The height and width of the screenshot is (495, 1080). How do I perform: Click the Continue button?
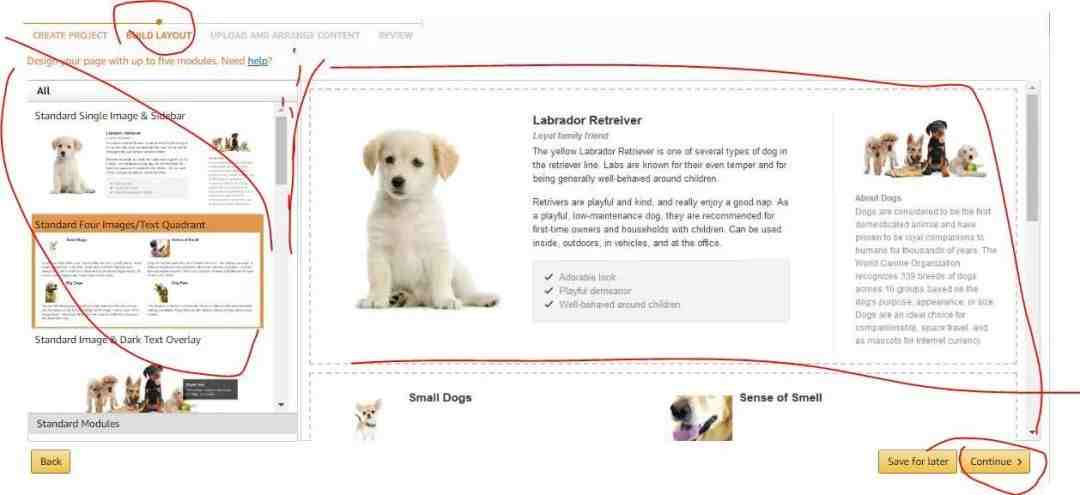[x=995, y=462]
